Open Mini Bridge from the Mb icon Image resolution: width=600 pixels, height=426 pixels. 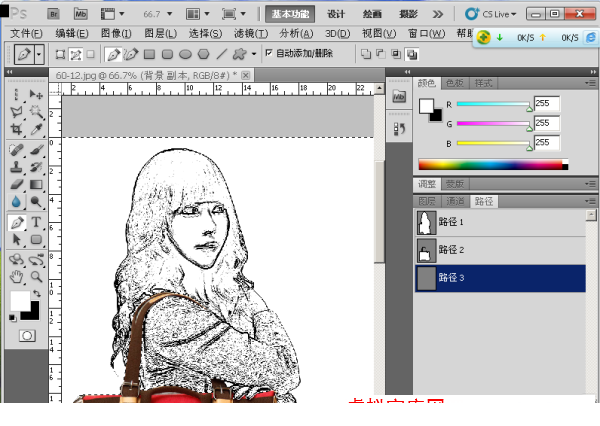(80, 14)
